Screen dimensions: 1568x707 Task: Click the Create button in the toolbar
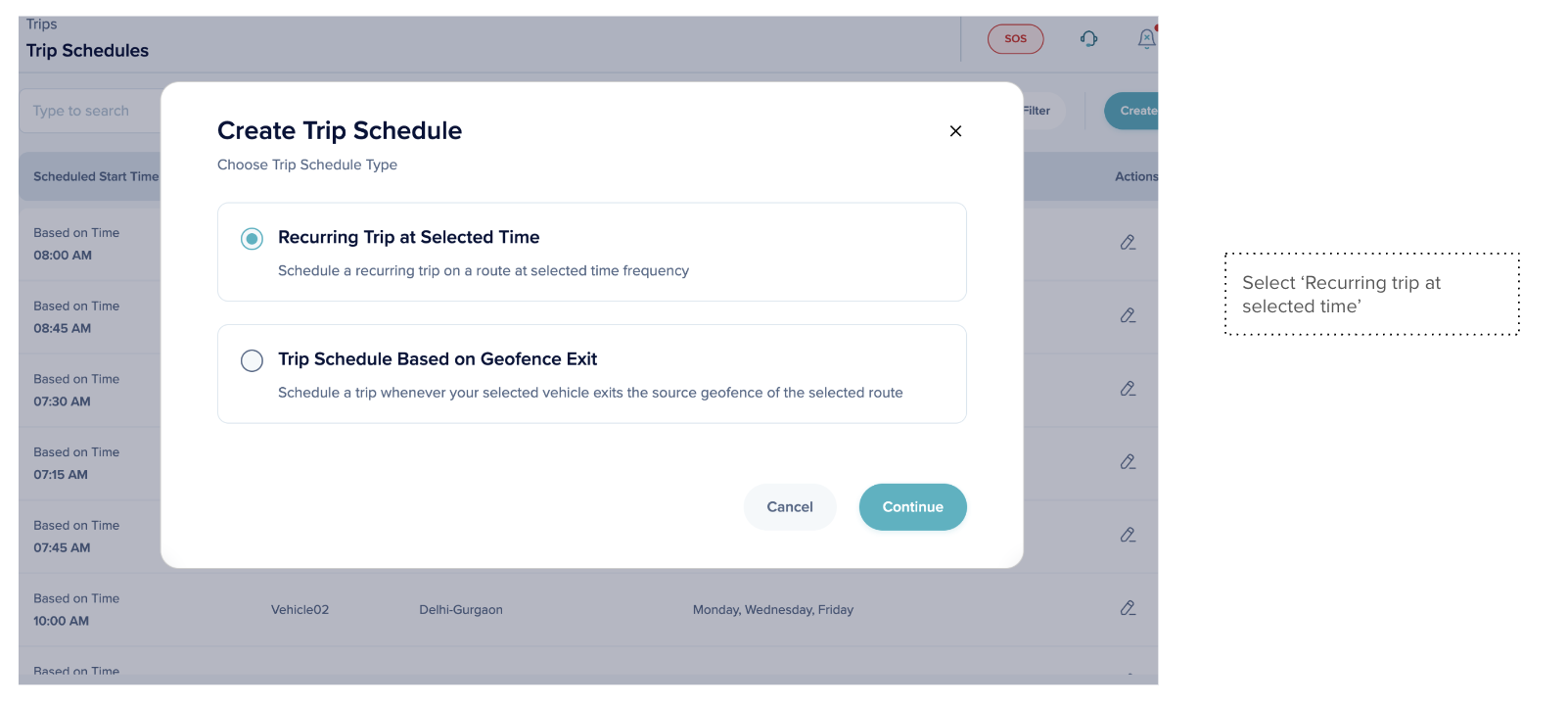pos(1135,111)
